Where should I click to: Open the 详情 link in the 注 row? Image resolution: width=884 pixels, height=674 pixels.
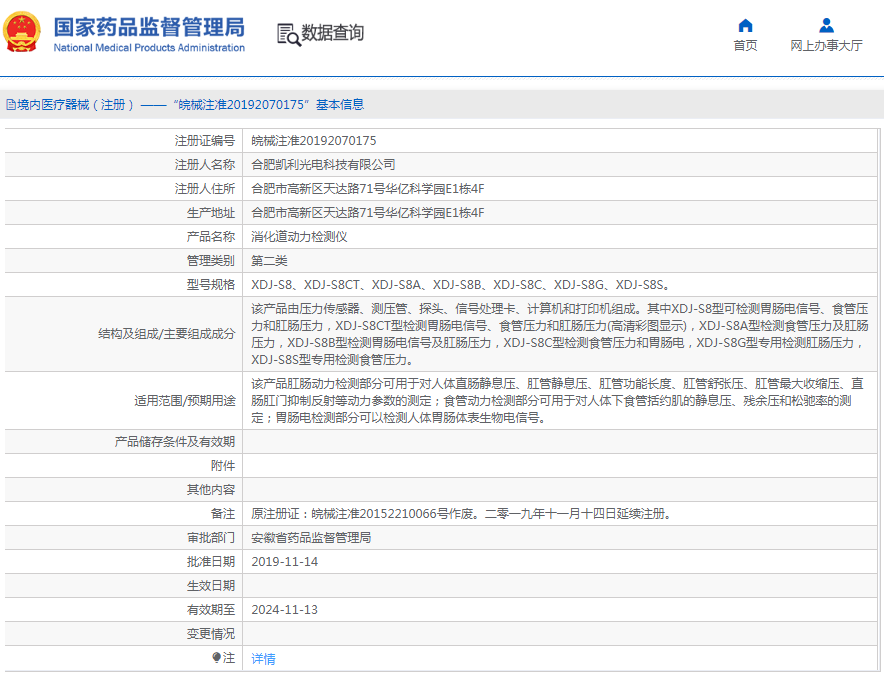(263, 658)
